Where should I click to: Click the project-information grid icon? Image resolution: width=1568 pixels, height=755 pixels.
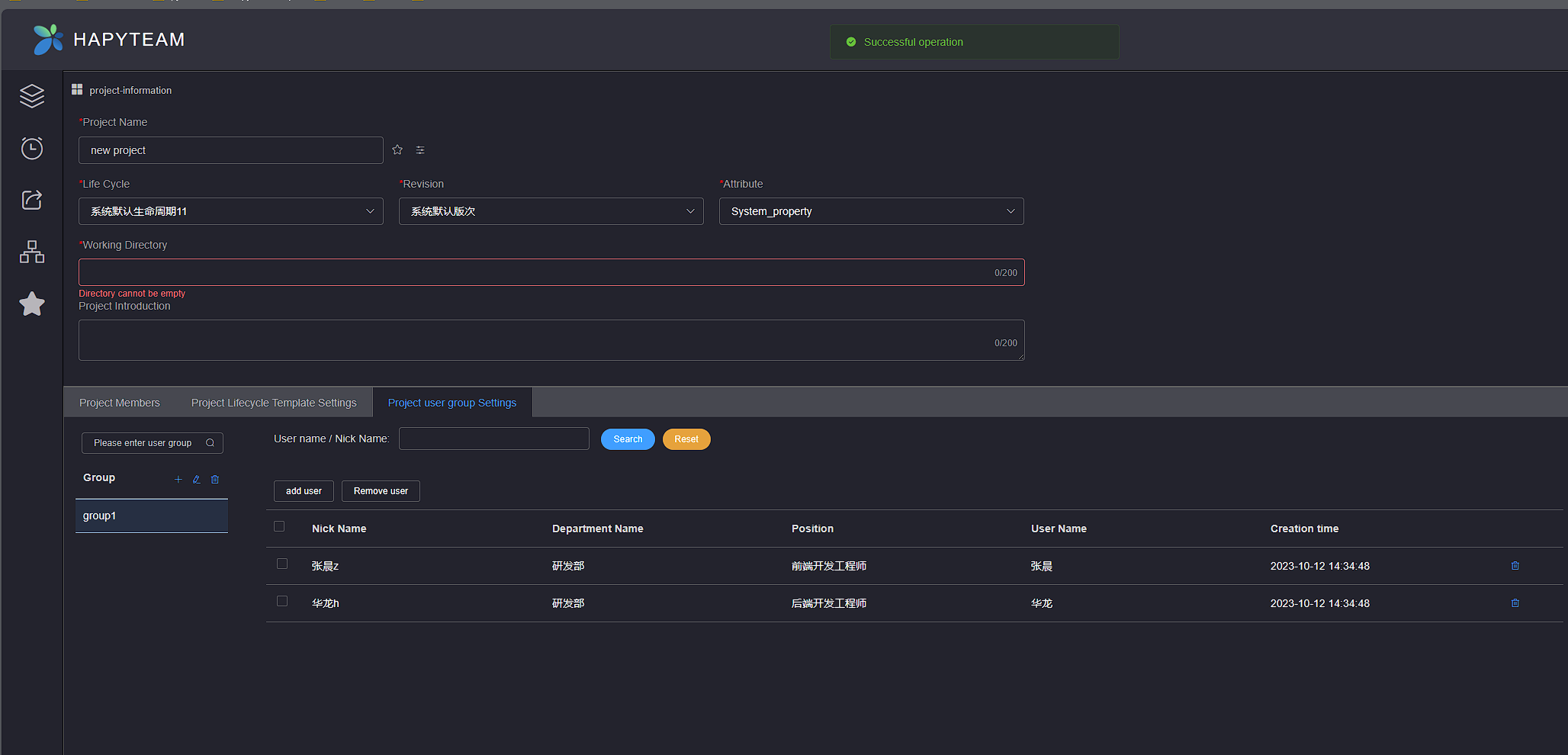[77, 90]
